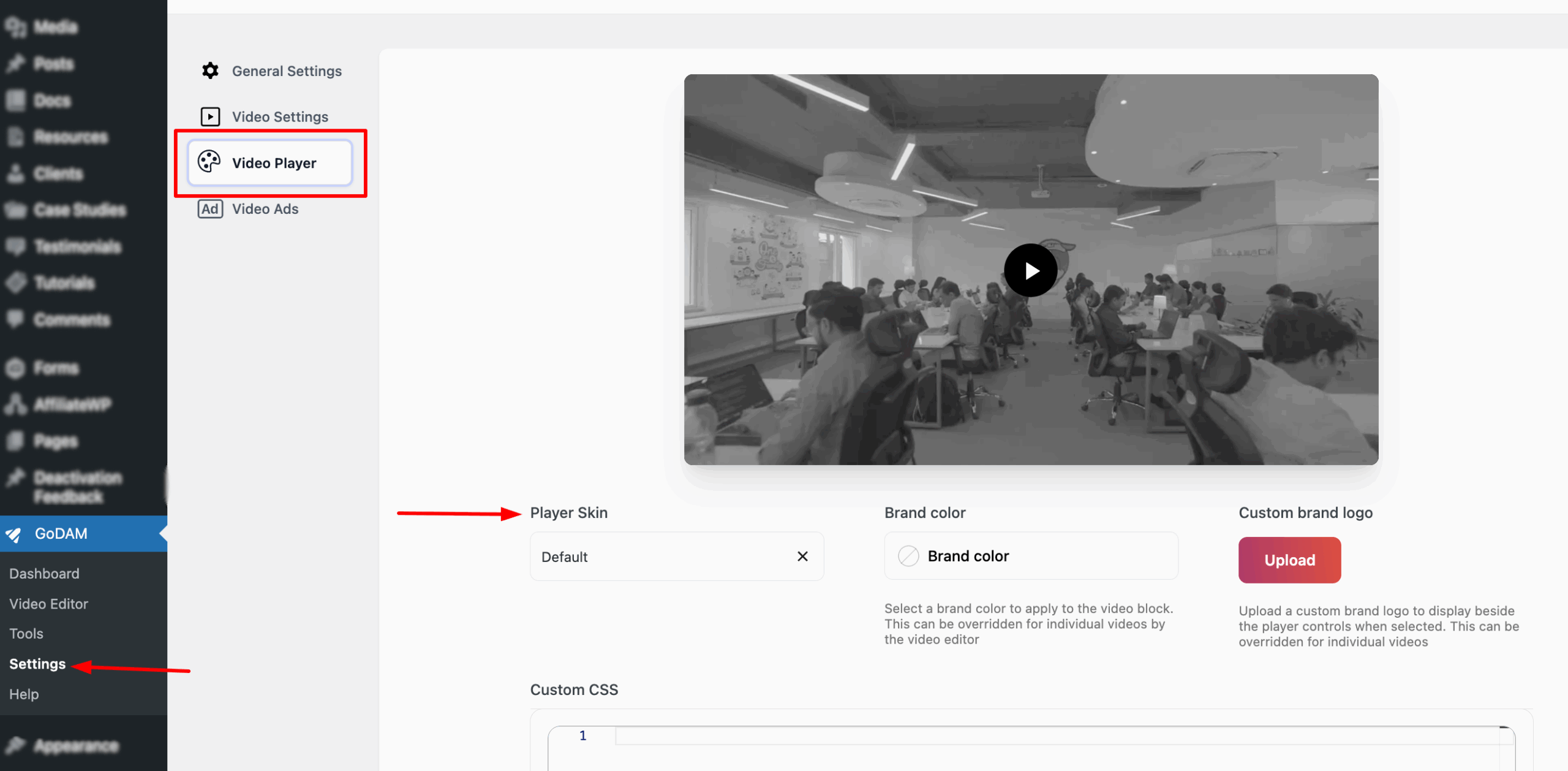The width and height of the screenshot is (1568, 771).
Task: Open Video Editor from GoDAM submenu
Action: (x=49, y=604)
